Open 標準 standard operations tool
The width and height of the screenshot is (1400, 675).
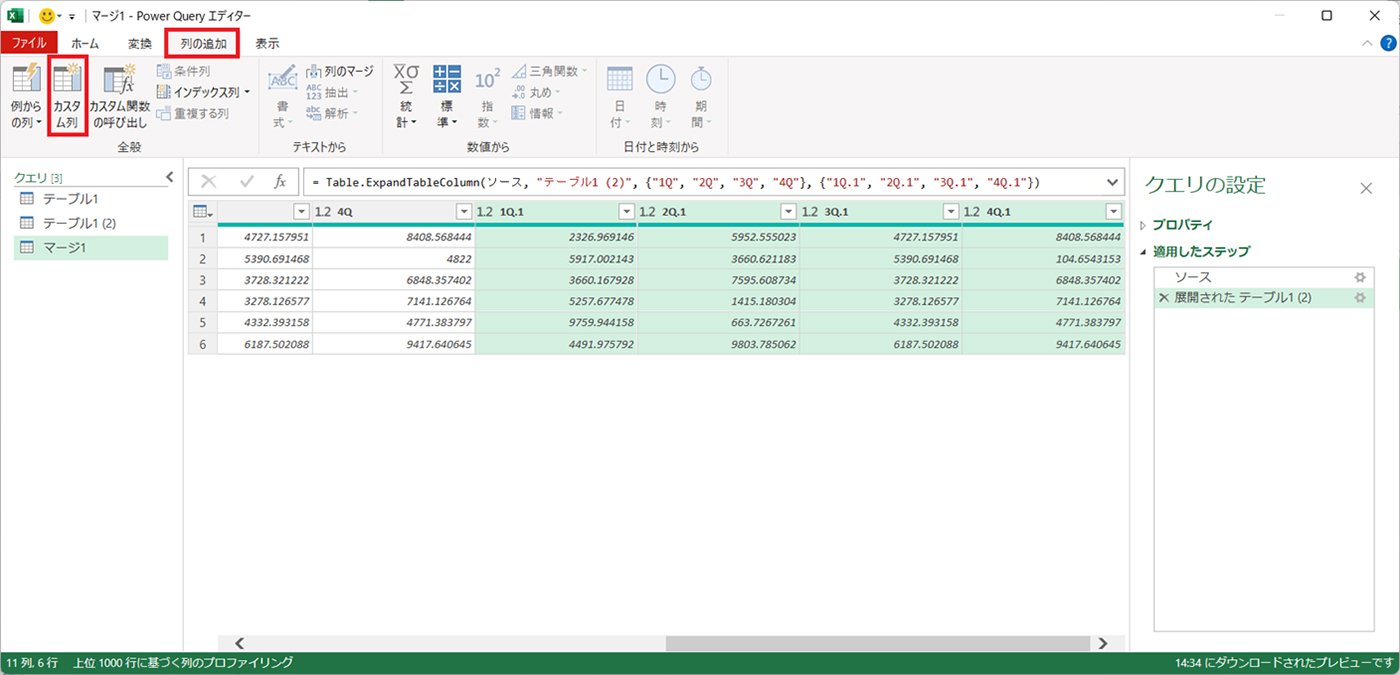446,96
